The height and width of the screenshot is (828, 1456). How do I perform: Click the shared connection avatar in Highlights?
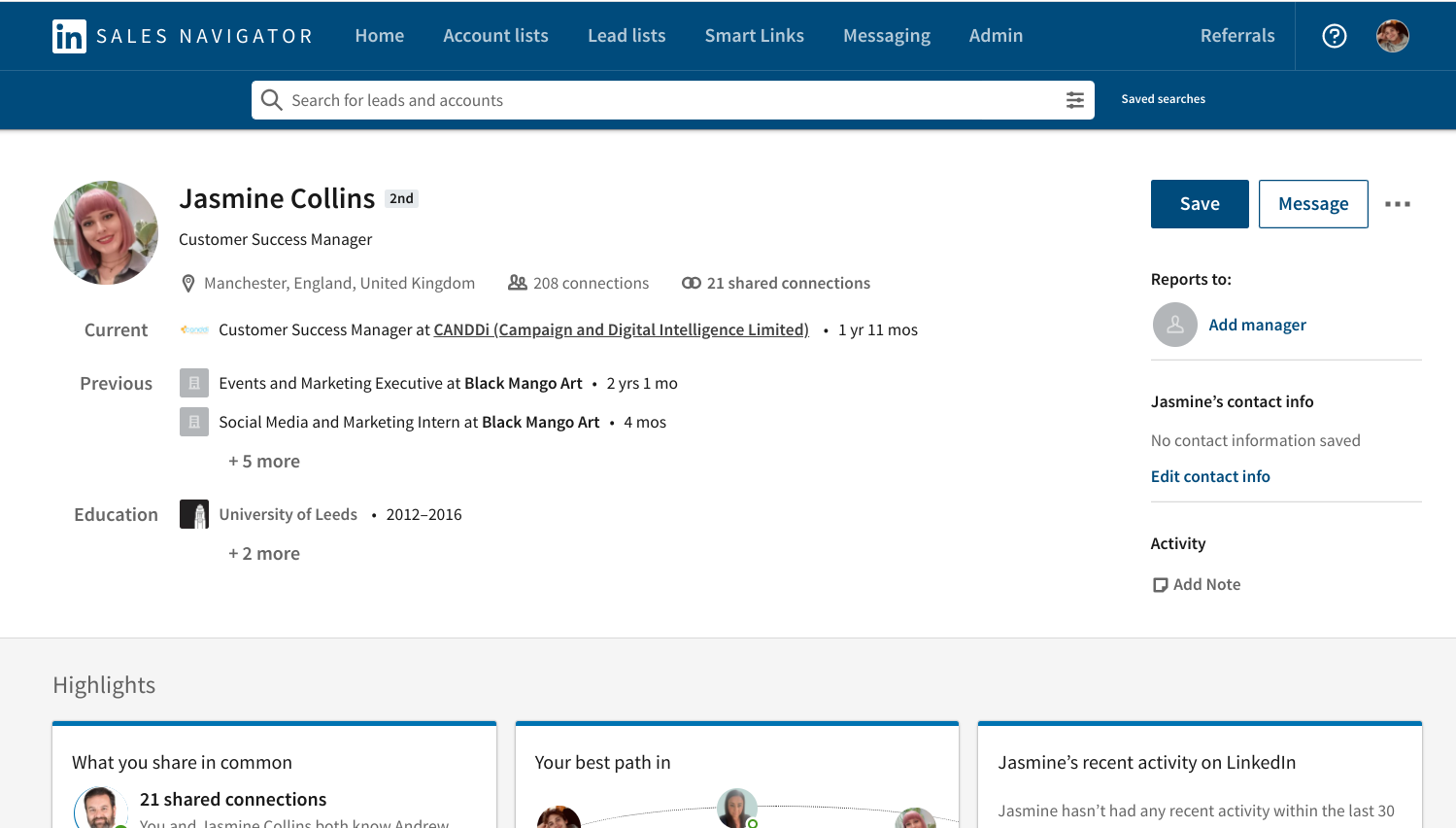point(101,809)
